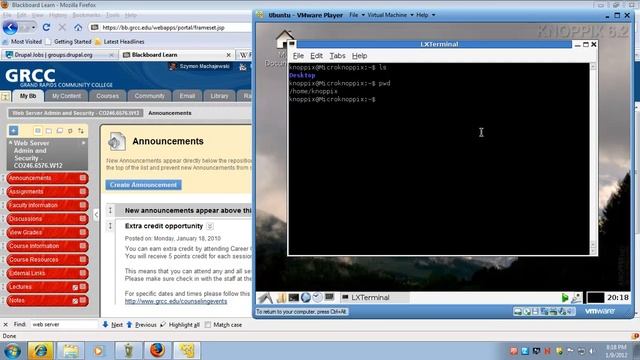Open LXTerminal Edit menu
640x360 pixels.
(x=316, y=56)
